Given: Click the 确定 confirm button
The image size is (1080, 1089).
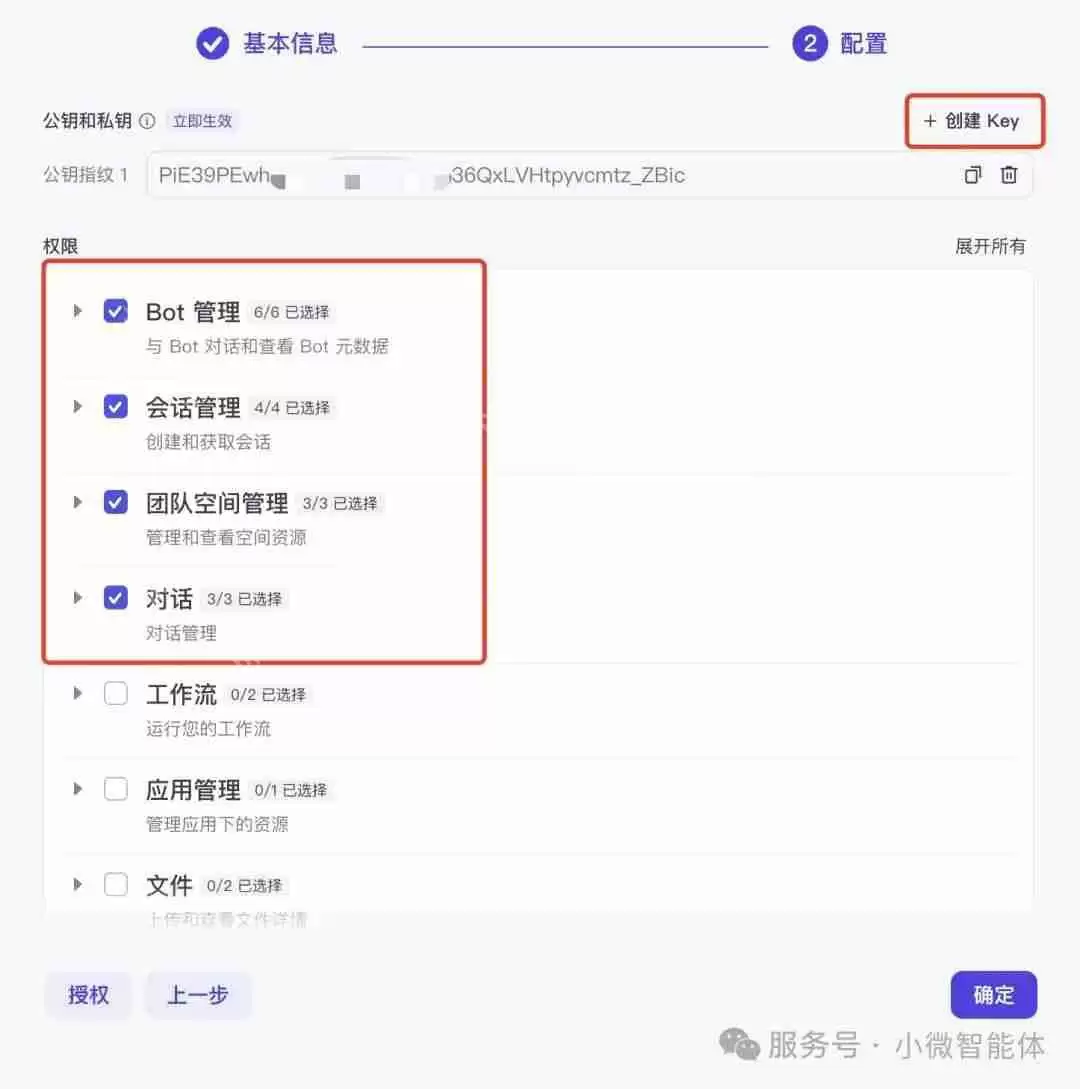Looking at the screenshot, I should click(x=993, y=995).
